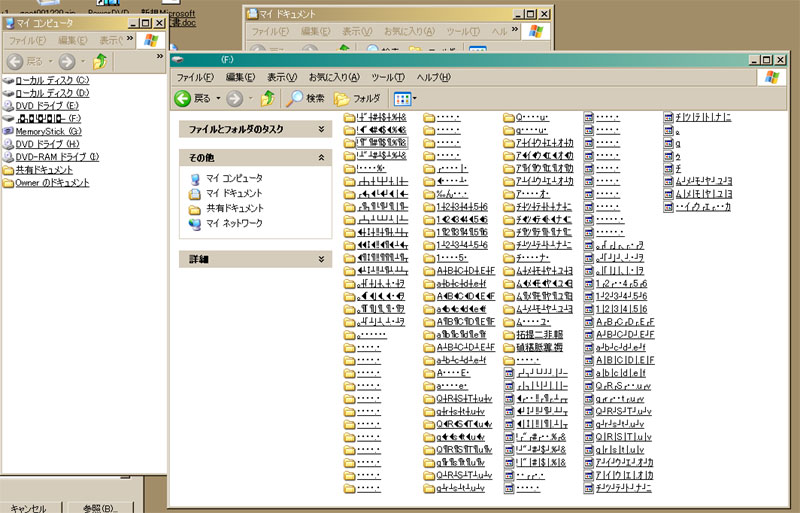Click the キャンセル button
This screenshot has width=800, height=513.
29,508
